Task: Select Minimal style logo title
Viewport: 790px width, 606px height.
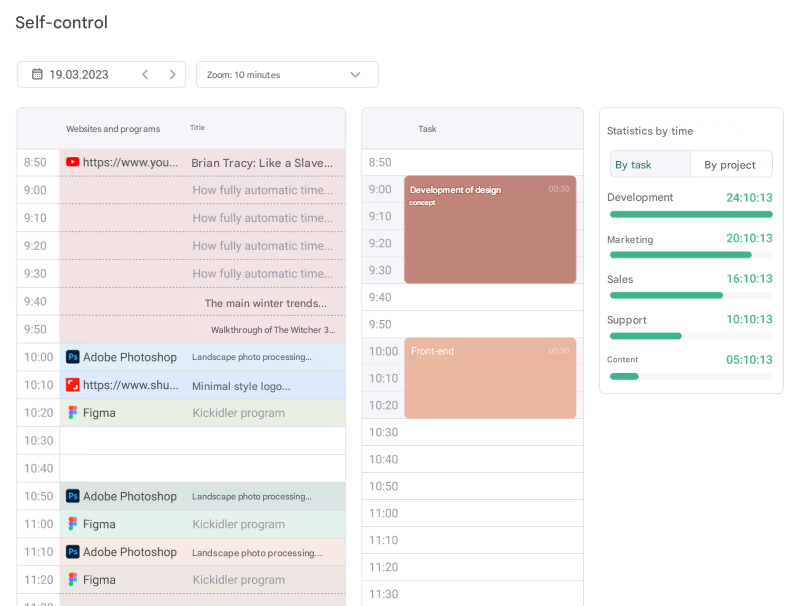Action: 241,386
